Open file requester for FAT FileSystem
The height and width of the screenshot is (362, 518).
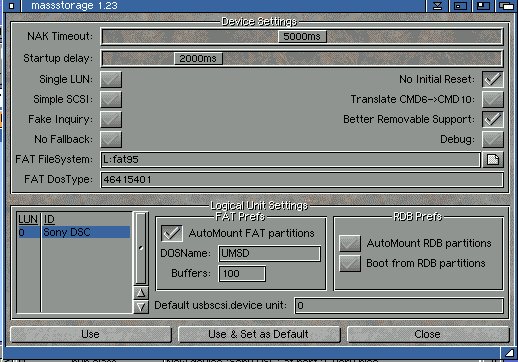point(493,160)
